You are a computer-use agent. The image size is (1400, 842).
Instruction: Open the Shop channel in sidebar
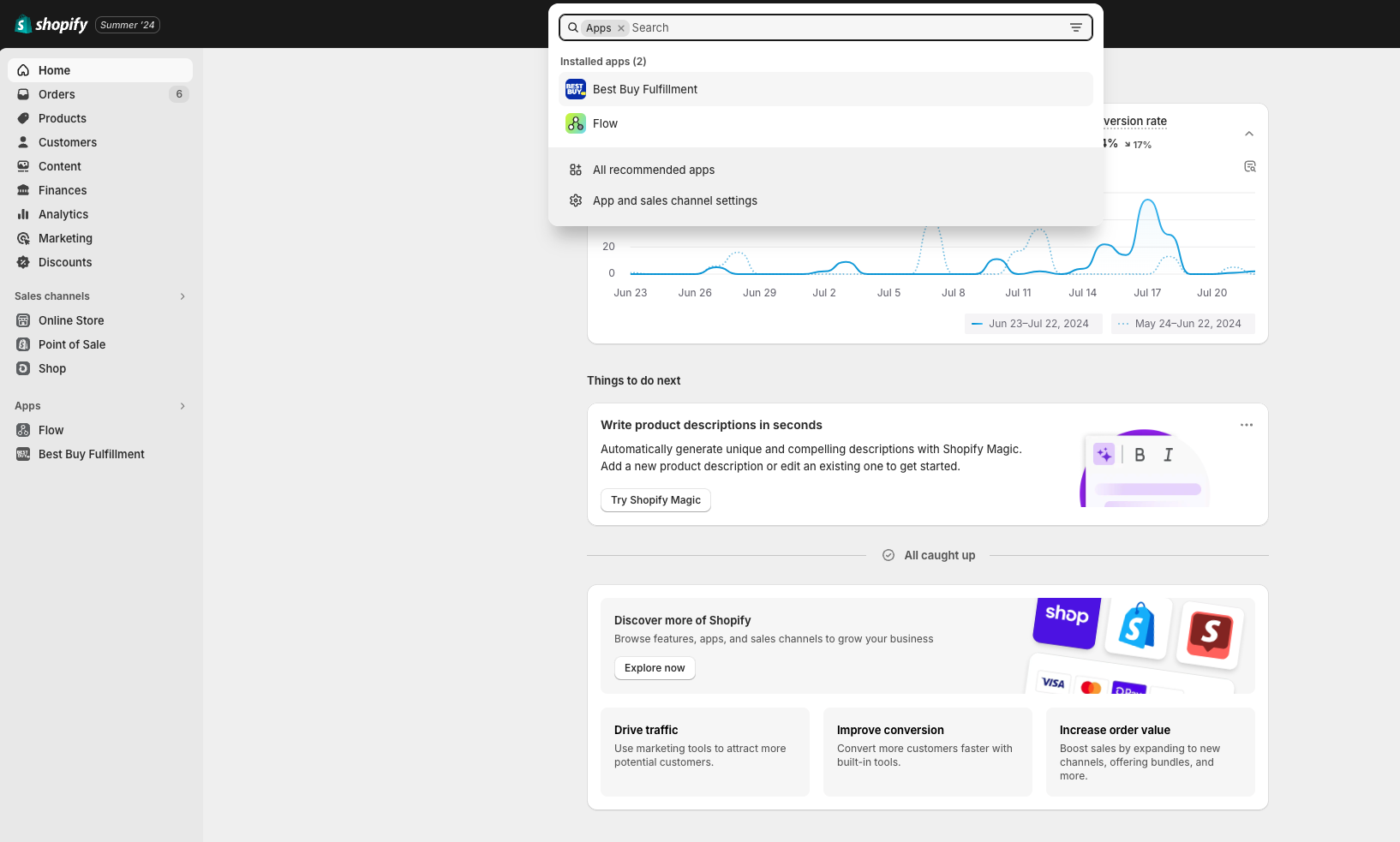click(100, 368)
